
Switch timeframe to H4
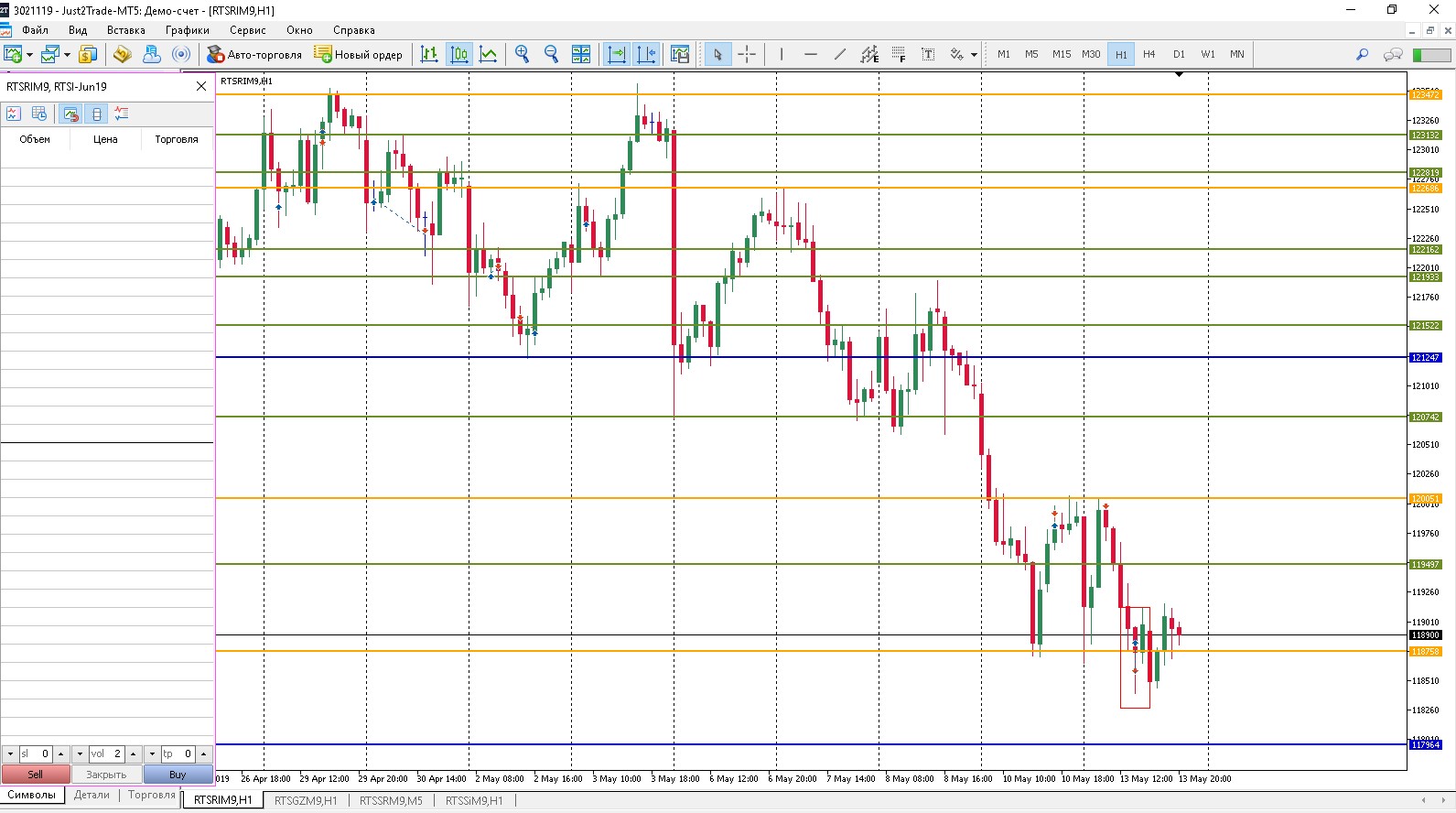tap(1149, 54)
